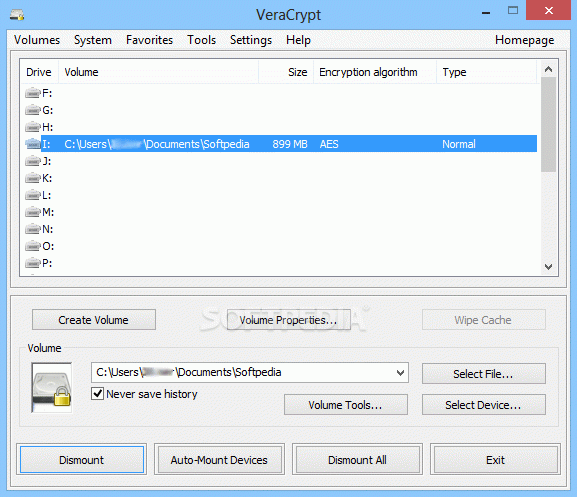Click the Exit button
Viewport: 577px width, 497px height.
point(495,459)
